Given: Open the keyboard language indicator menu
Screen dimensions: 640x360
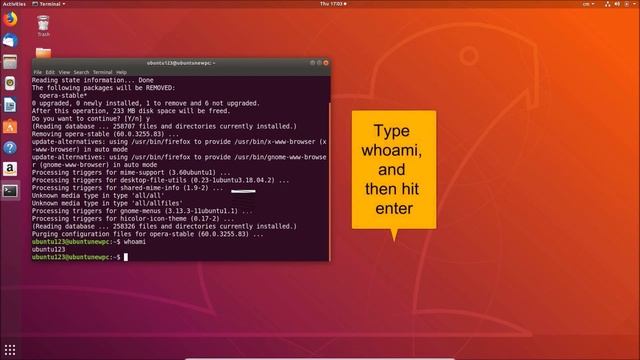Looking at the screenshot, I should [x=588, y=4].
